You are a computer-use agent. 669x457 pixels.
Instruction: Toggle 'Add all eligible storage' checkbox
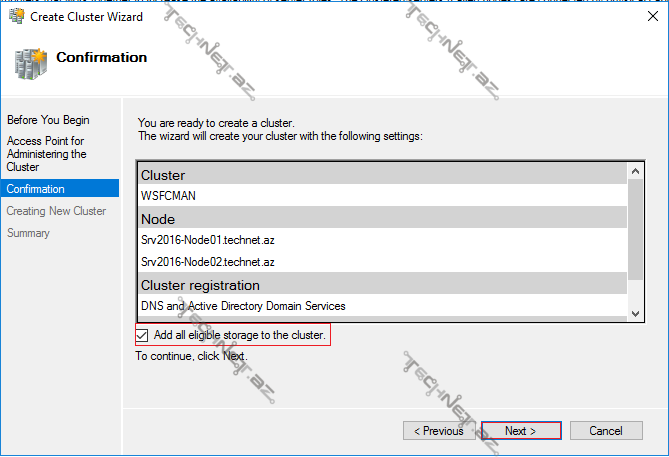(x=142, y=335)
